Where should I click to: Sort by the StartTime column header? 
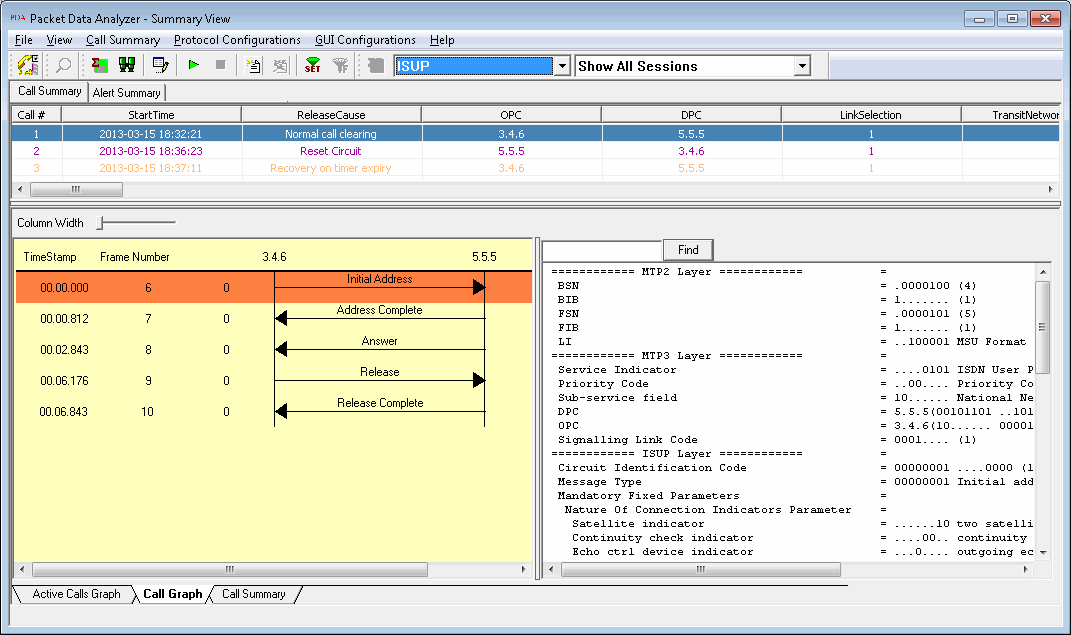pyautogui.click(x=152, y=115)
